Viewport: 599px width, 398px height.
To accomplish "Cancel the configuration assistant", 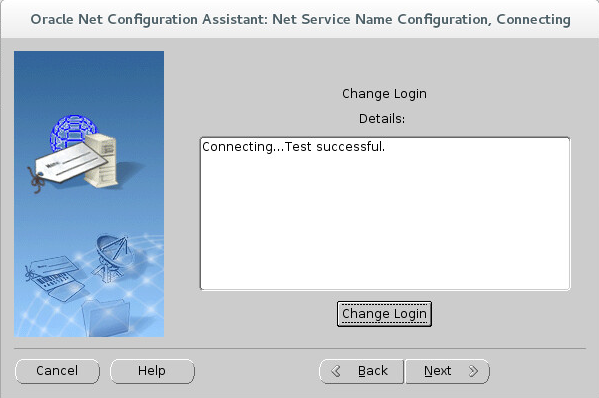I will click(x=57, y=371).
